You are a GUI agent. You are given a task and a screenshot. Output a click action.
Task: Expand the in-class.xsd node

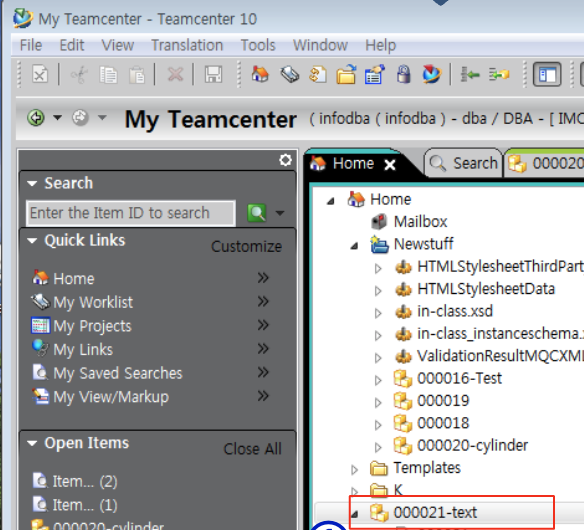(378, 313)
